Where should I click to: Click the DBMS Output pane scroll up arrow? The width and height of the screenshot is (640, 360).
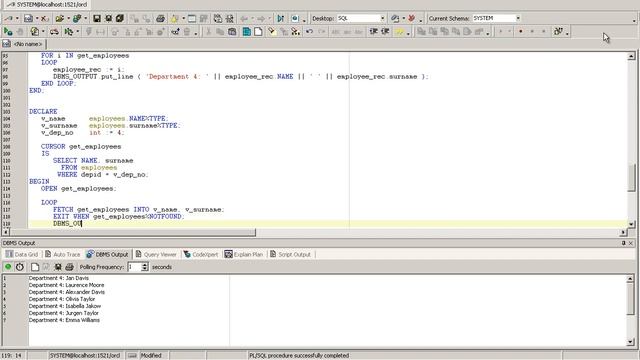630,278
